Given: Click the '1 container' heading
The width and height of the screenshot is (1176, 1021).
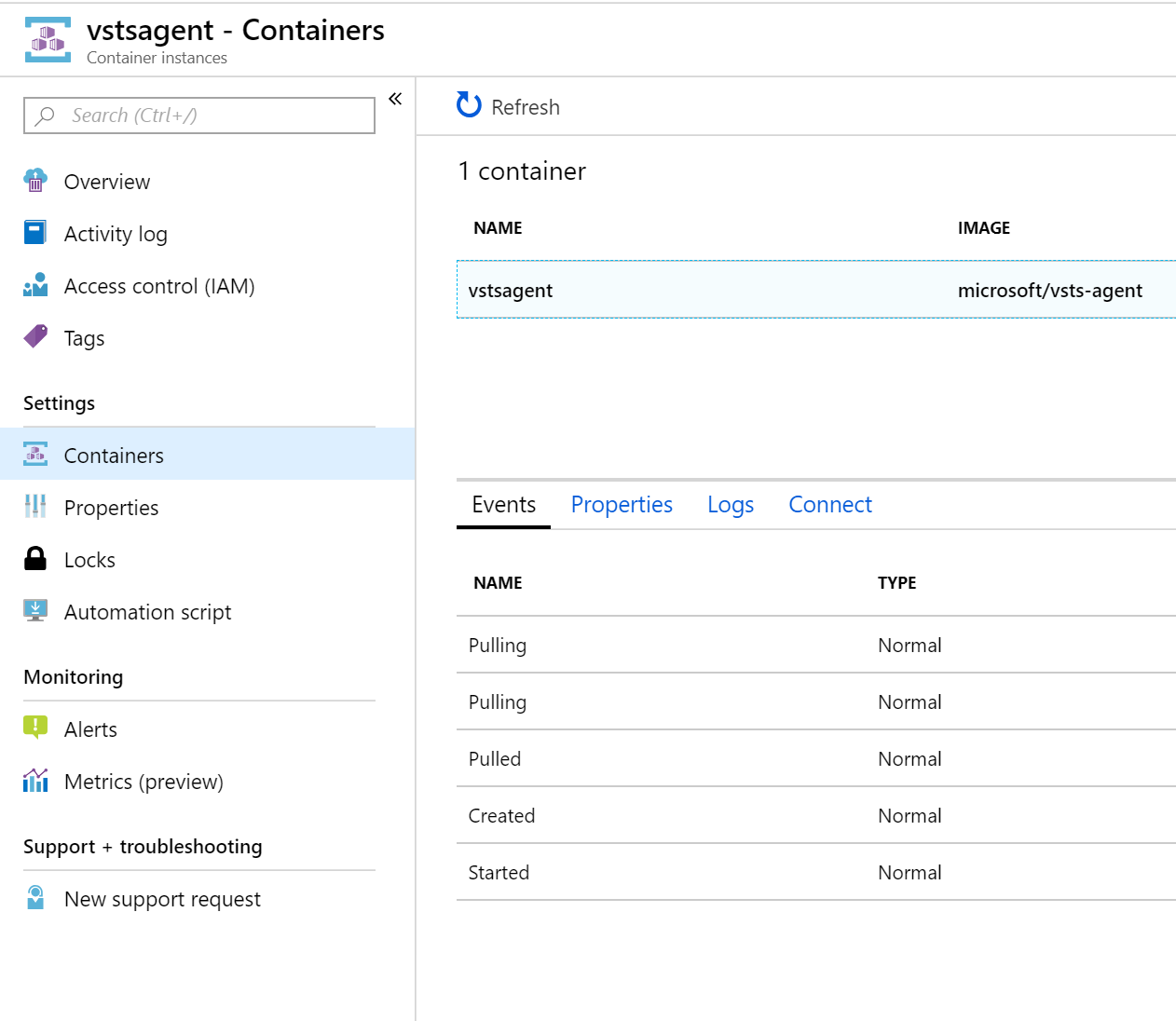Looking at the screenshot, I should [x=522, y=171].
